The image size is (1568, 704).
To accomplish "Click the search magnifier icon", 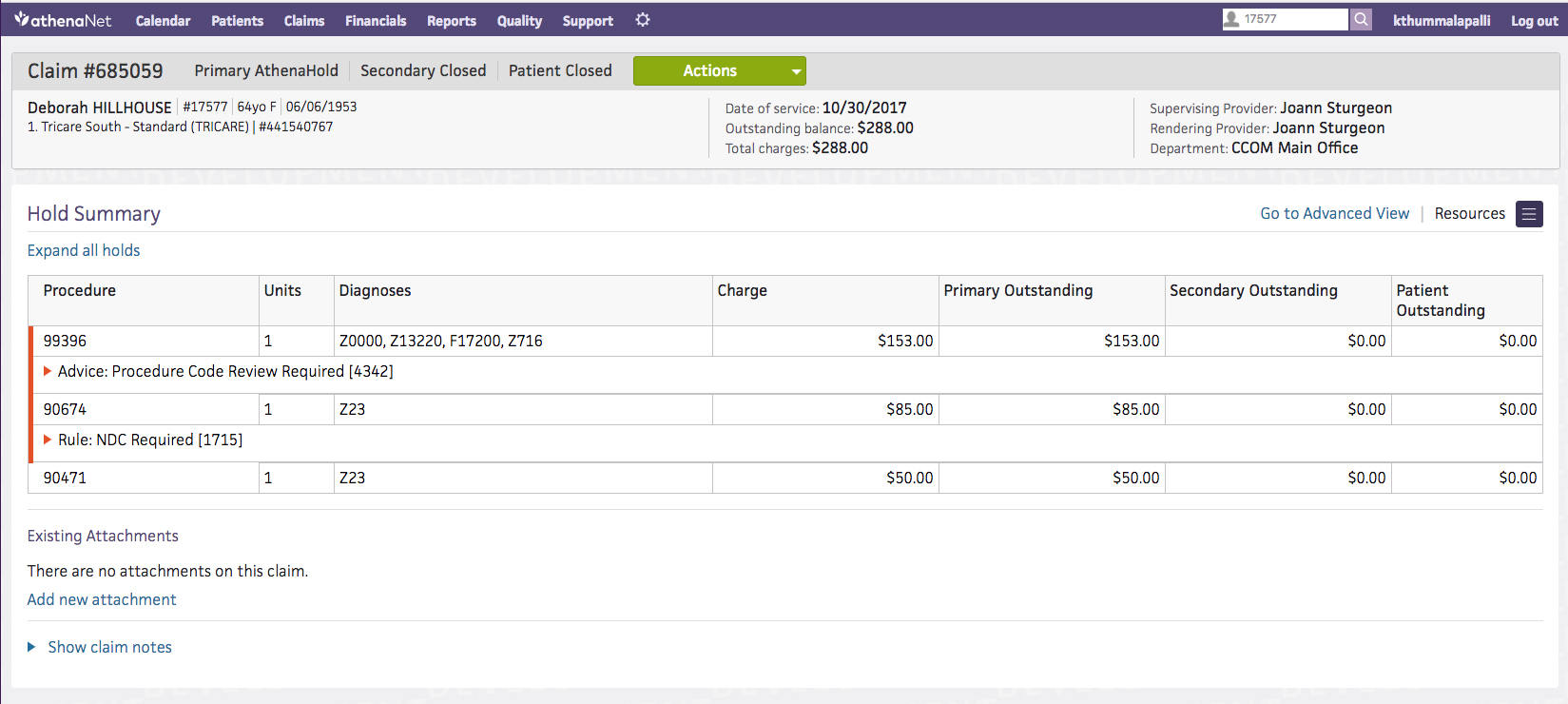I will click(x=1362, y=19).
